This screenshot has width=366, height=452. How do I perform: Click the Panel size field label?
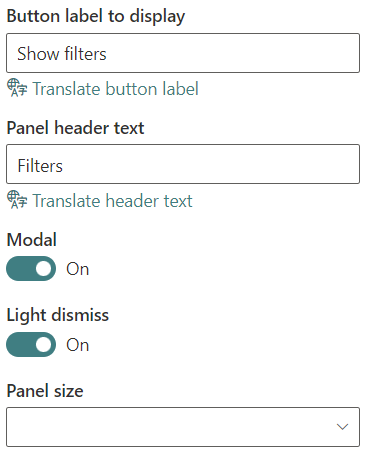tap(45, 391)
